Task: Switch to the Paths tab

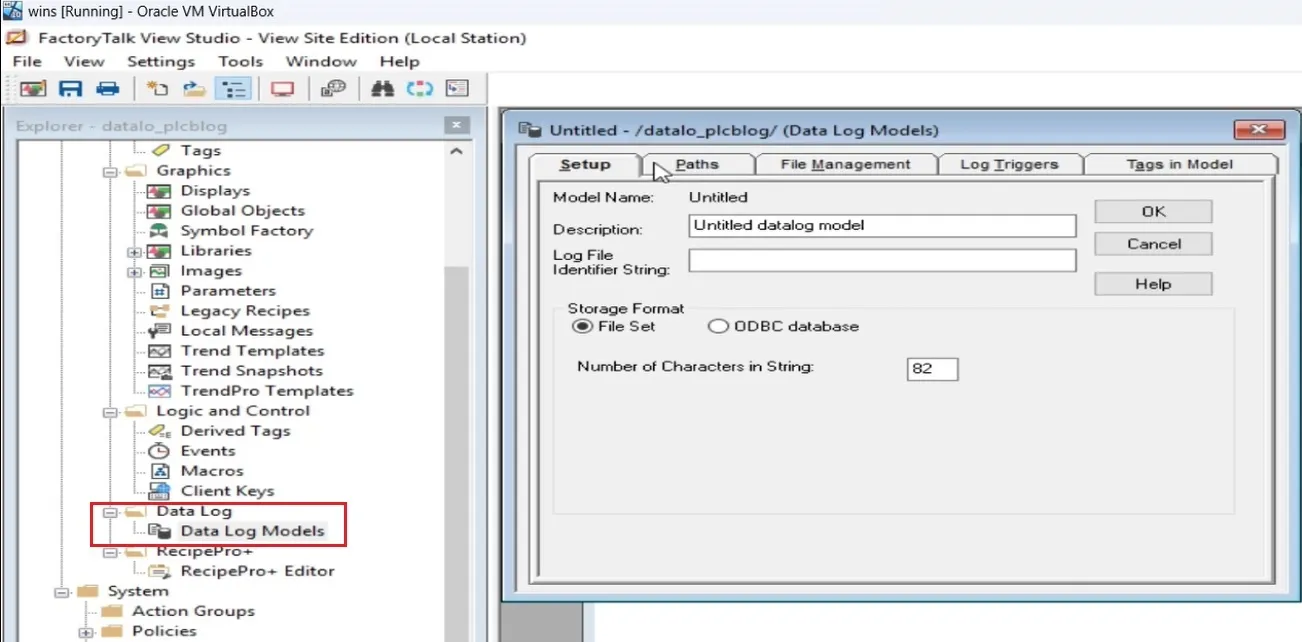Action: tap(697, 164)
